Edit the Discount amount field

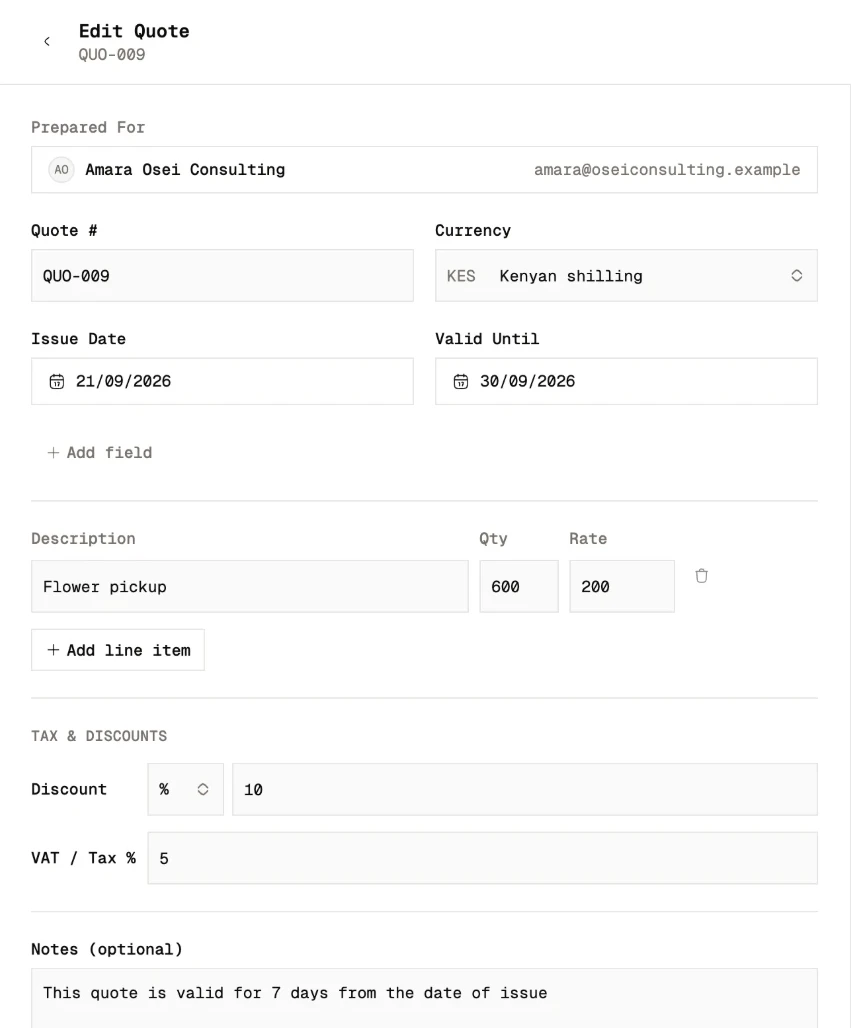click(x=525, y=789)
